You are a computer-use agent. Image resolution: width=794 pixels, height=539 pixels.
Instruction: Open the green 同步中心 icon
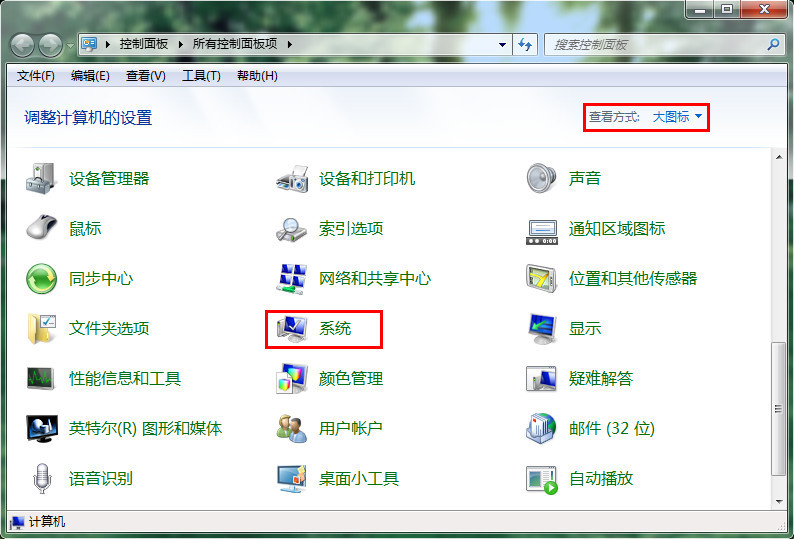pyautogui.click(x=41, y=279)
